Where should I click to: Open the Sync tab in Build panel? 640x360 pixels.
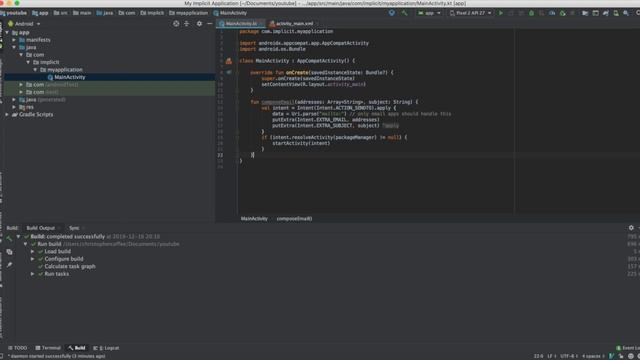click(74, 228)
